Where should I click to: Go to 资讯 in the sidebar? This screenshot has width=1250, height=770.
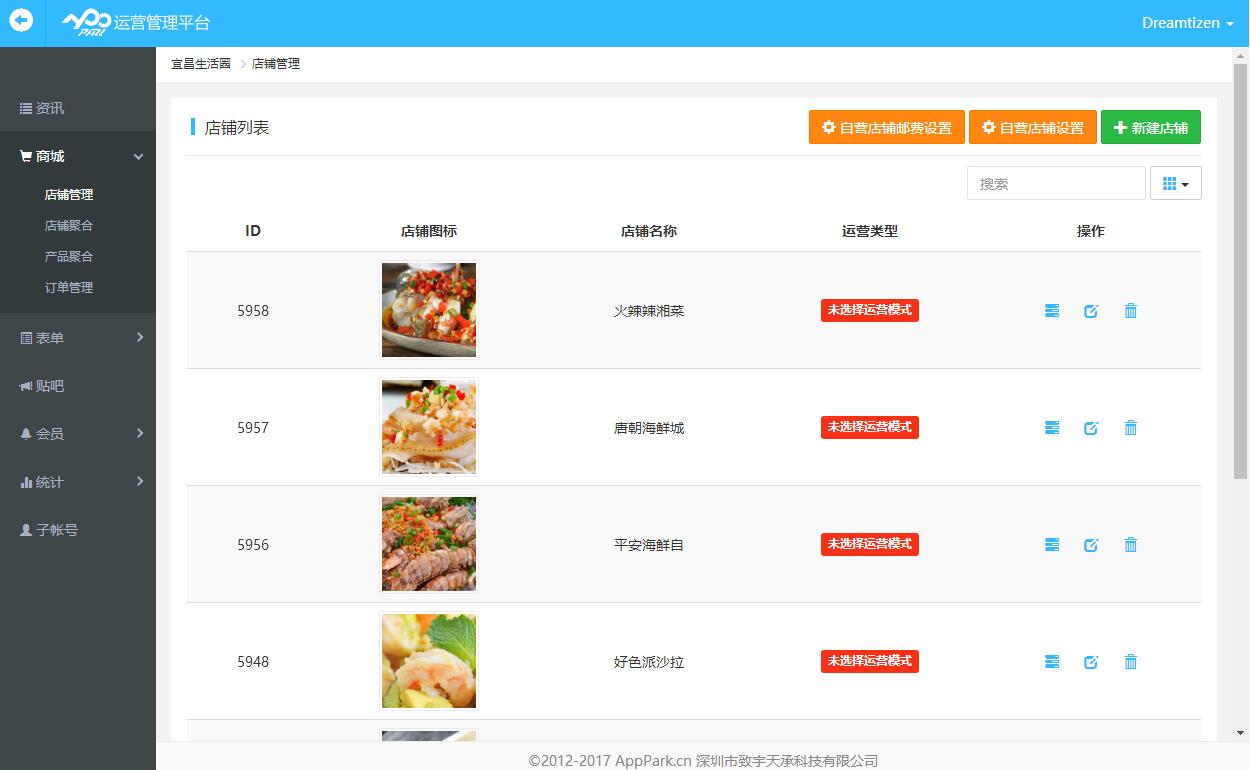[x=50, y=108]
